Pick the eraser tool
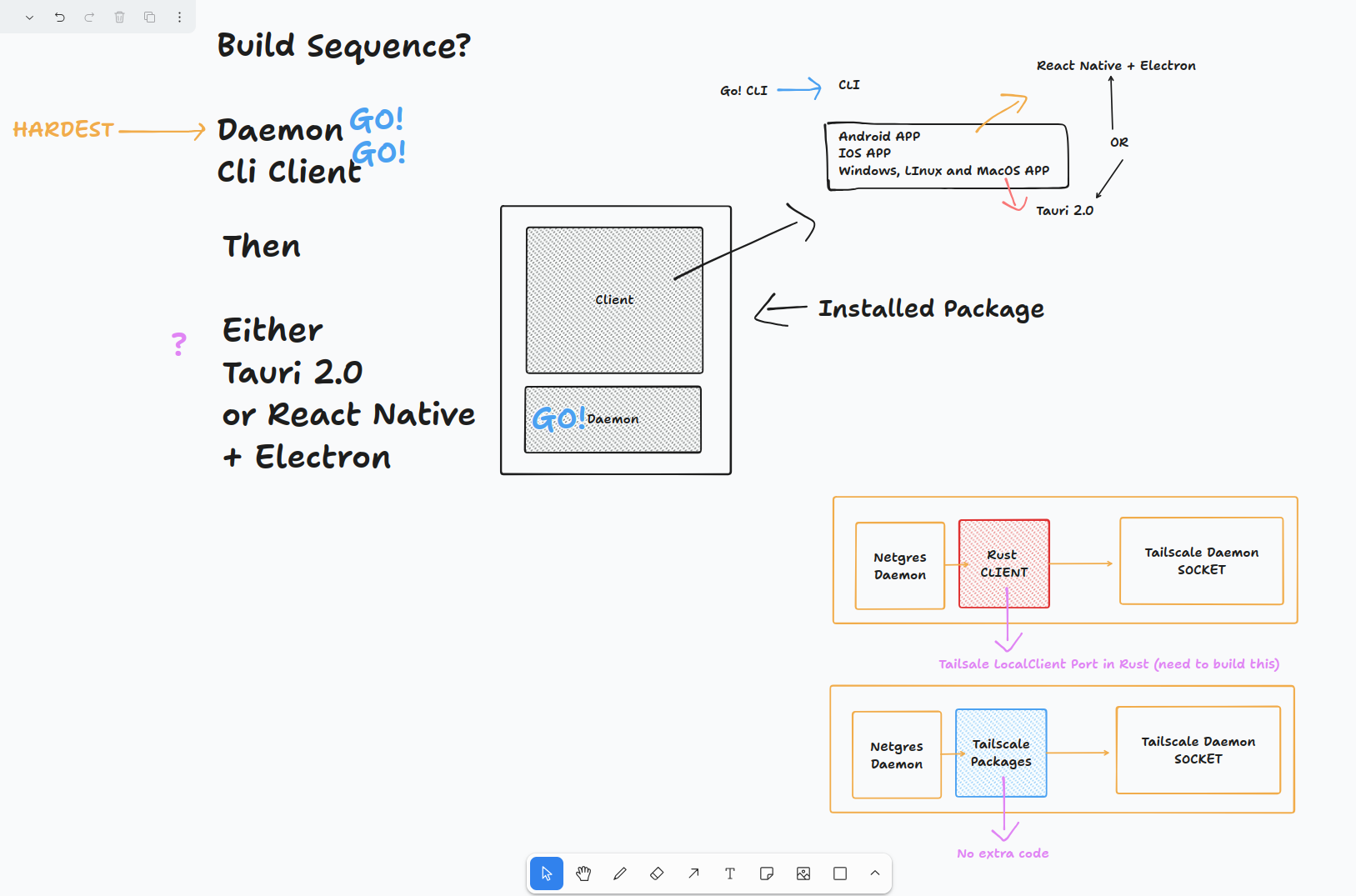The height and width of the screenshot is (896, 1356). (x=657, y=873)
